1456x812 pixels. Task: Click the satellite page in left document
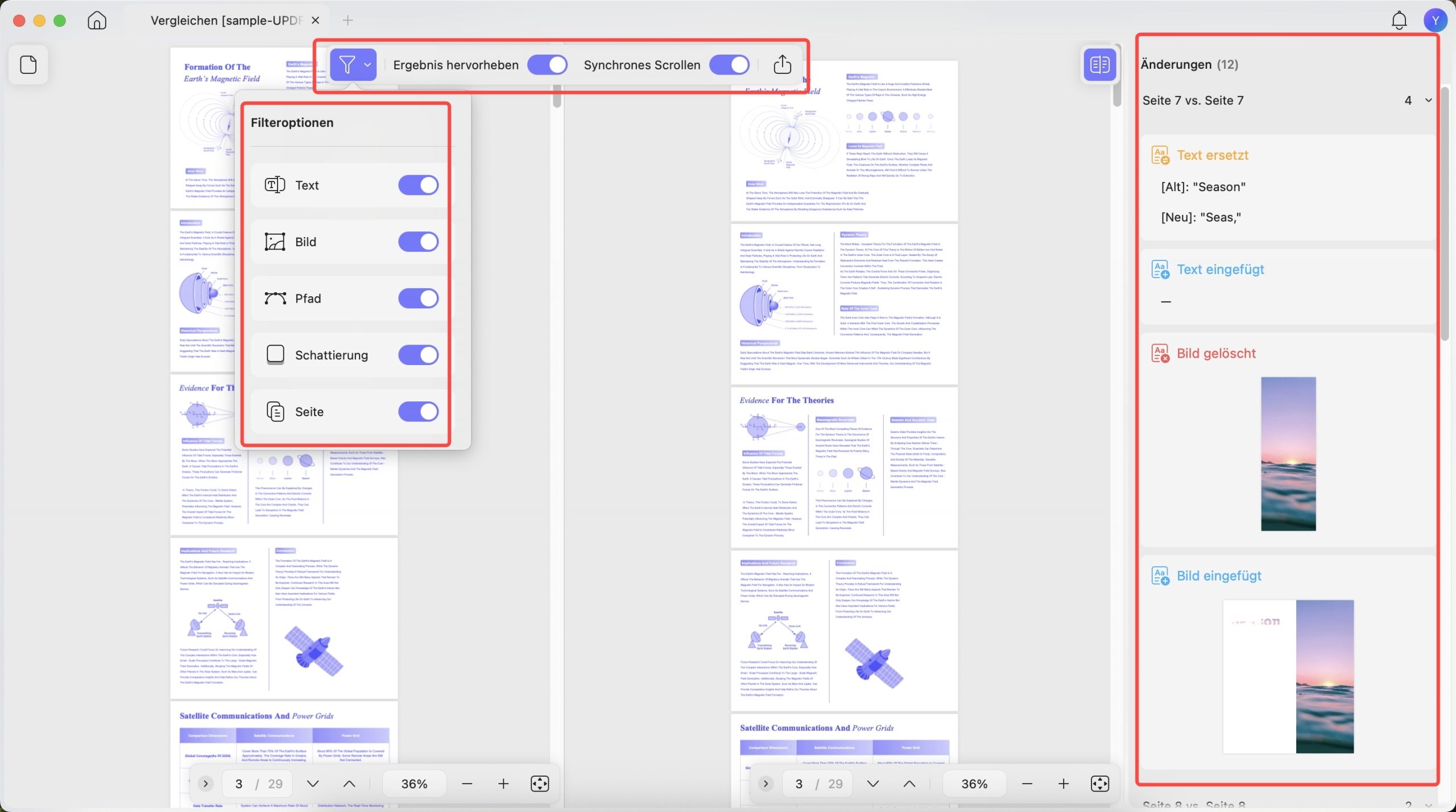click(x=284, y=618)
